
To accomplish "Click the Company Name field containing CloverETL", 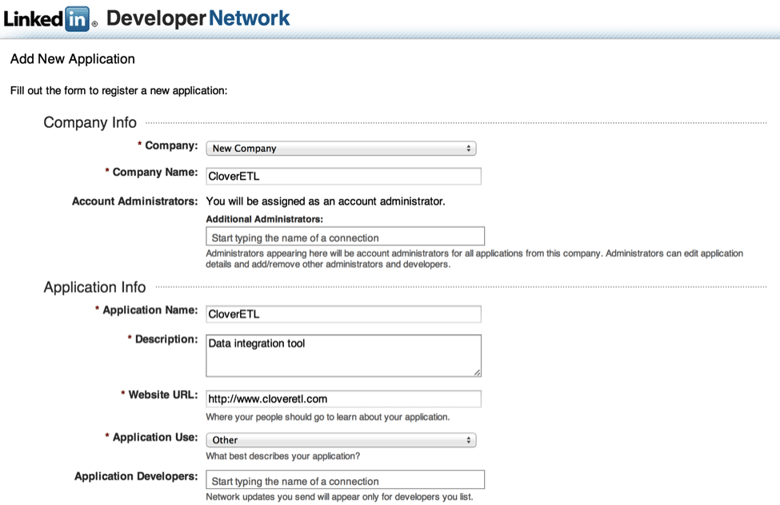I will [343, 176].
